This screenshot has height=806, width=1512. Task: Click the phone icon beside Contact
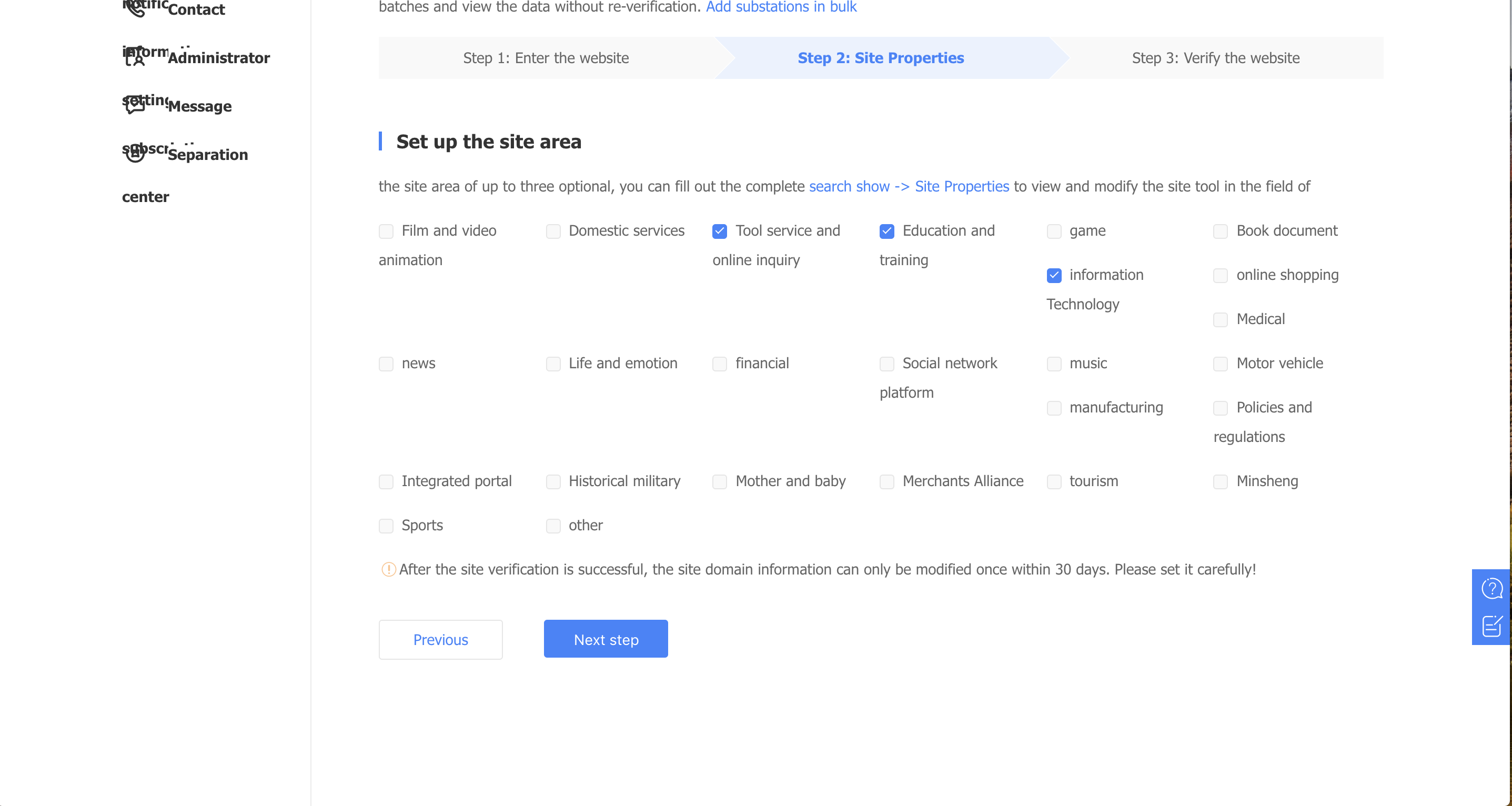tap(136, 9)
